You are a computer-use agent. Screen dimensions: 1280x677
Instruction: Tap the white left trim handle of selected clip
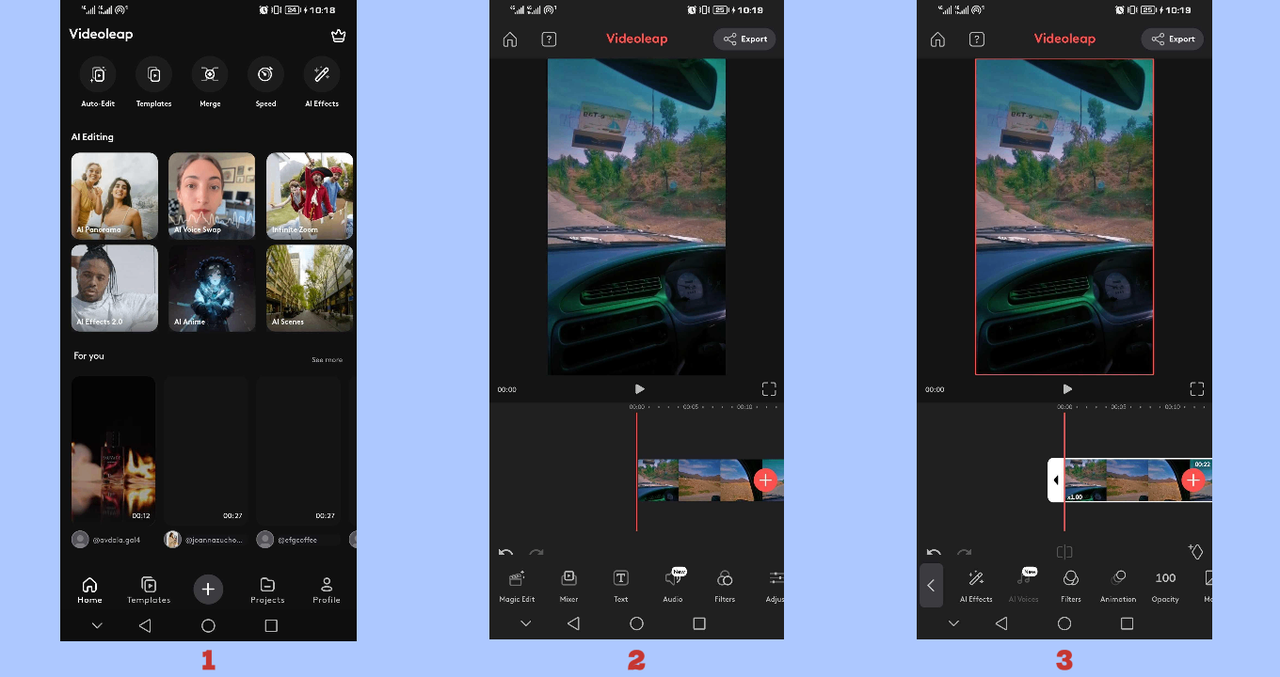pos(1055,480)
